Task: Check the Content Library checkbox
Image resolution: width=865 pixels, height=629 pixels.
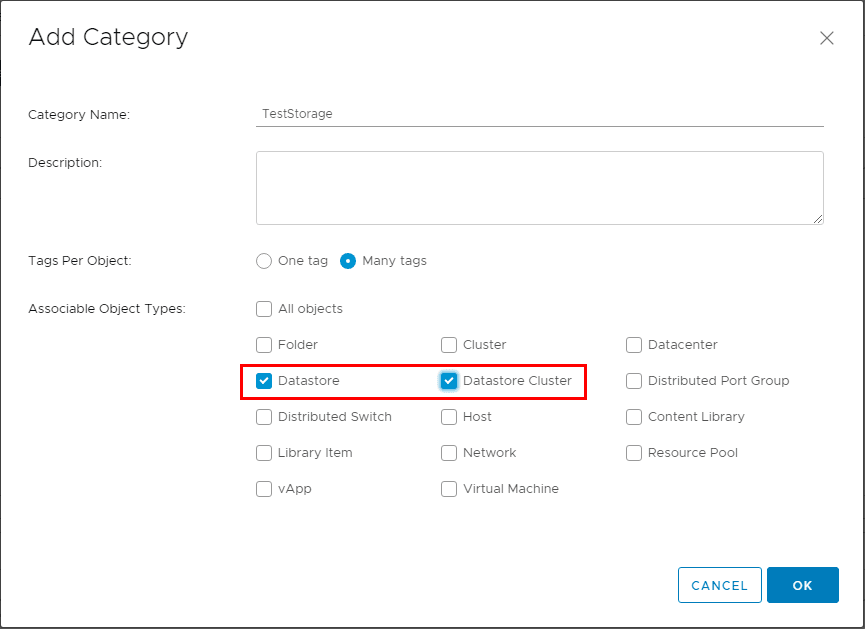Action: pyautogui.click(x=634, y=417)
